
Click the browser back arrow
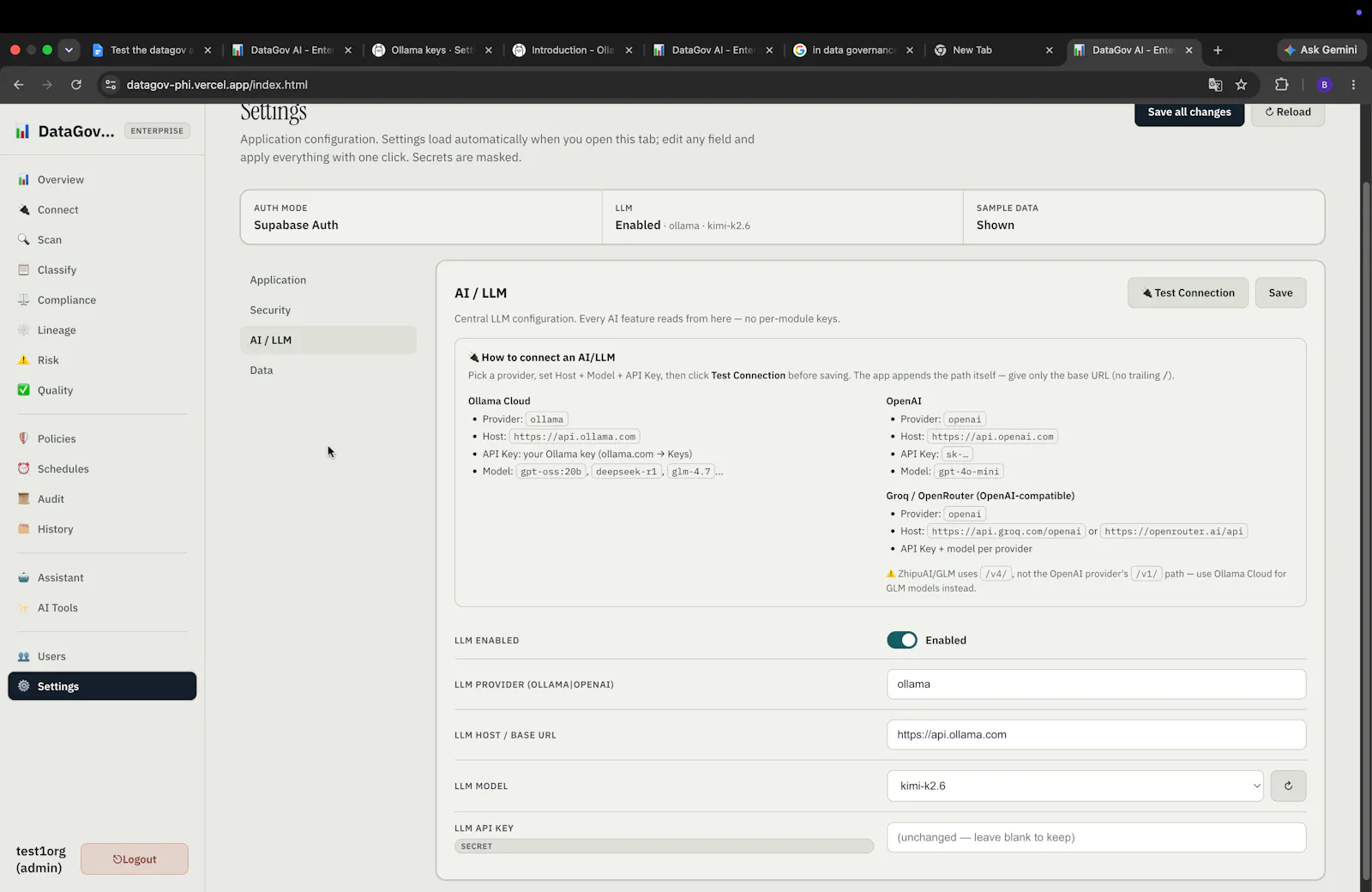[18, 84]
